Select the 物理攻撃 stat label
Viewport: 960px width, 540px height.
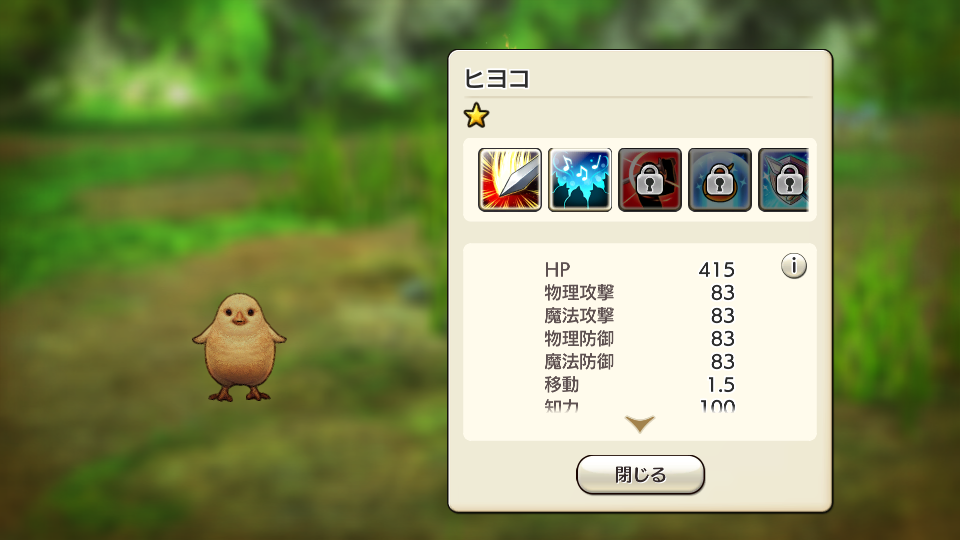[x=579, y=293]
